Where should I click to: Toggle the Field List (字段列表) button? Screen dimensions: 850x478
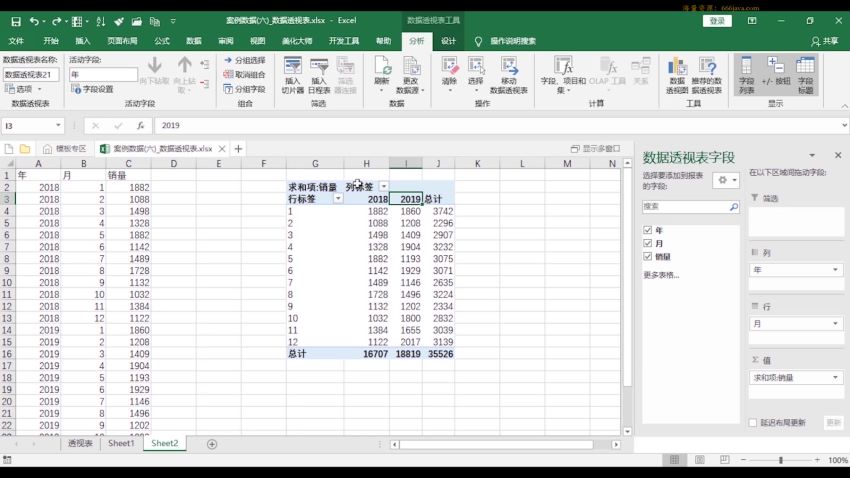pos(747,72)
